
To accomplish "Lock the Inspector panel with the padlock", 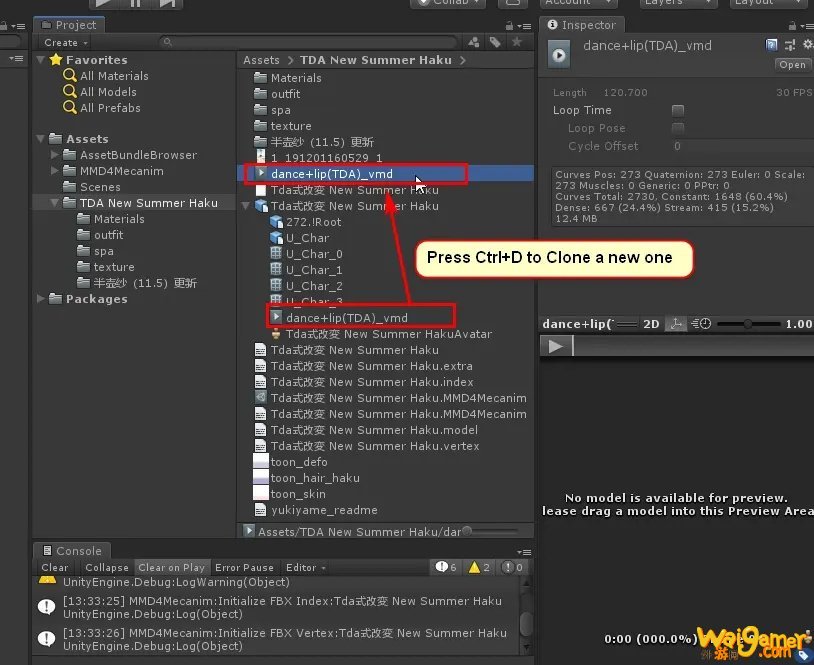I will (x=792, y=25).
